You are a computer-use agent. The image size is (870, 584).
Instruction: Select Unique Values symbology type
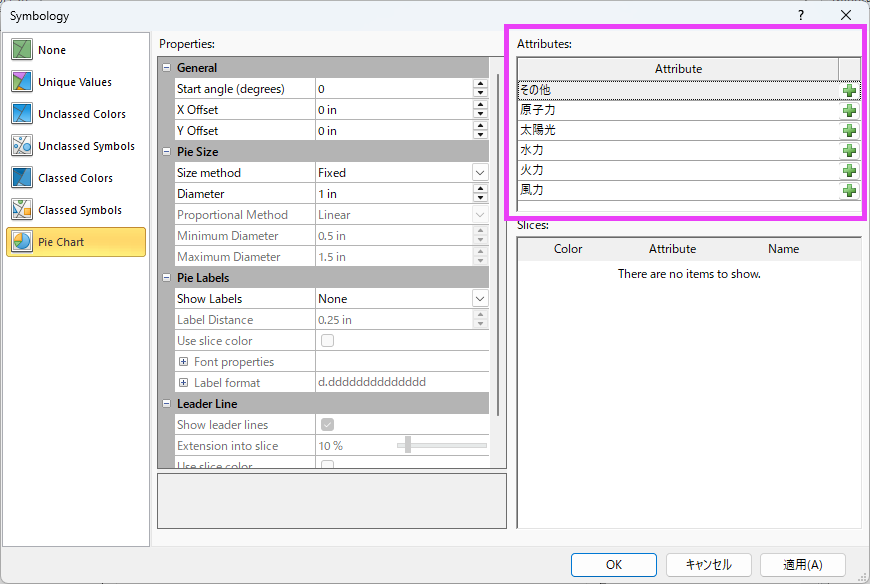(75, 82)
